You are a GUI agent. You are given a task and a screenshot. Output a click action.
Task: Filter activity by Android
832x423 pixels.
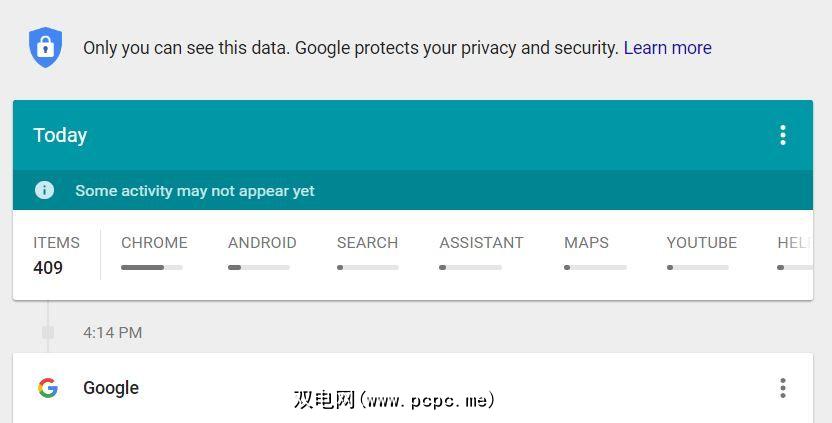262,243
